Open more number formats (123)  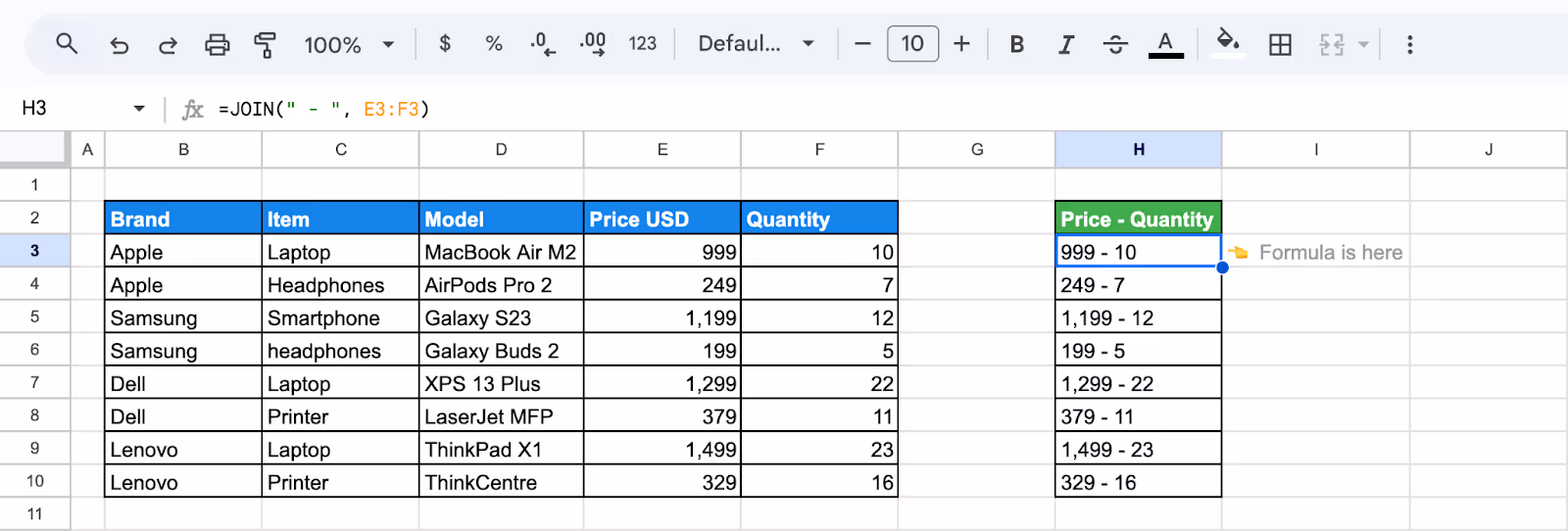[643, 43]
